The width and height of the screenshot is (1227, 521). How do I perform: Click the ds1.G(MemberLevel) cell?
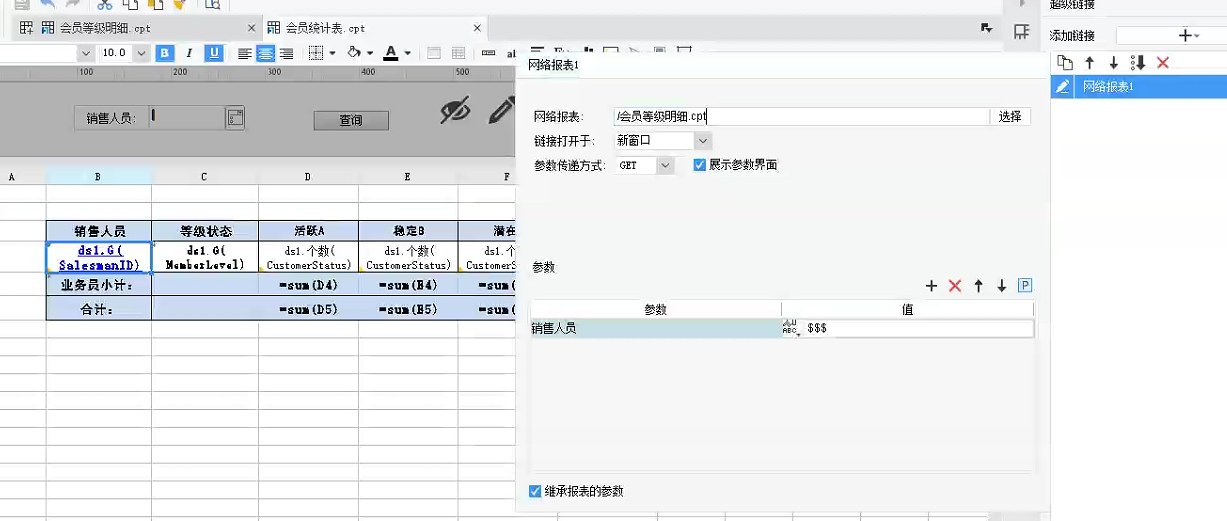tap(205, 257)
